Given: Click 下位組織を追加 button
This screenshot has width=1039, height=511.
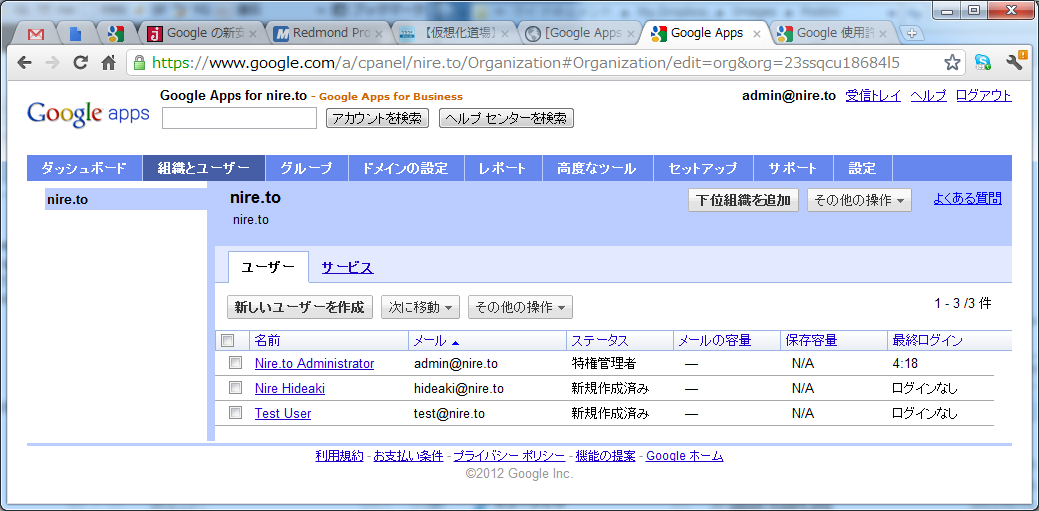Looking at the screenshot, I should (x=743, y=200).
